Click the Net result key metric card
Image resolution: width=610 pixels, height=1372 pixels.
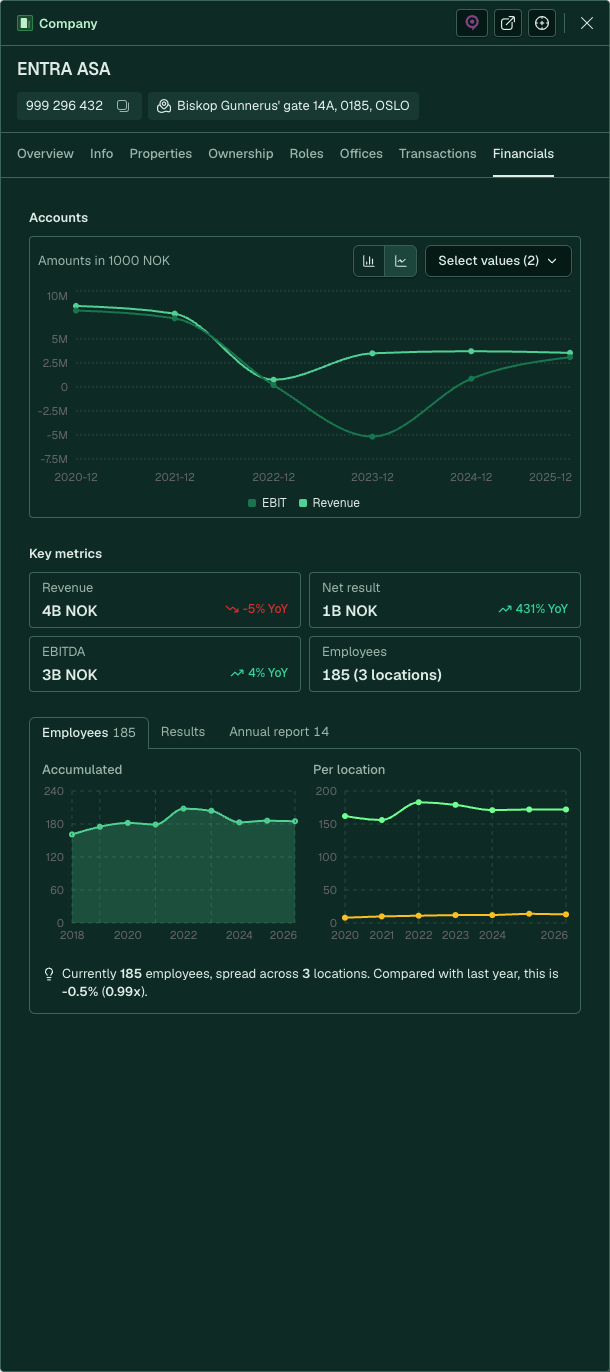point(445,600)
